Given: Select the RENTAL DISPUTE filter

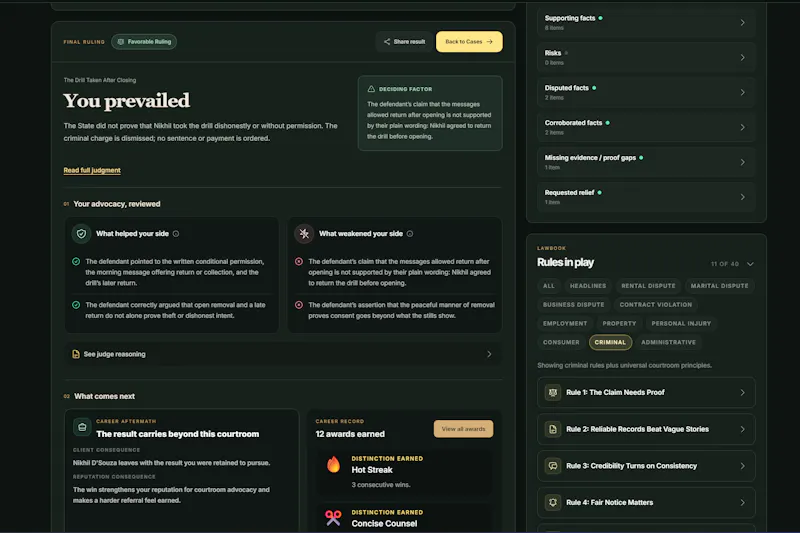Looking at the screenshot, I should point(648,286).
